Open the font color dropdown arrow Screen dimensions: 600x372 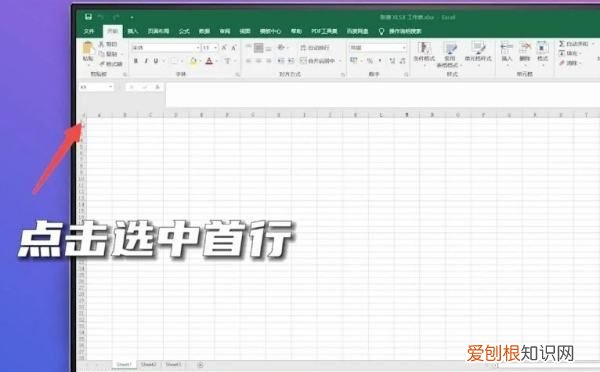[216, 61]
